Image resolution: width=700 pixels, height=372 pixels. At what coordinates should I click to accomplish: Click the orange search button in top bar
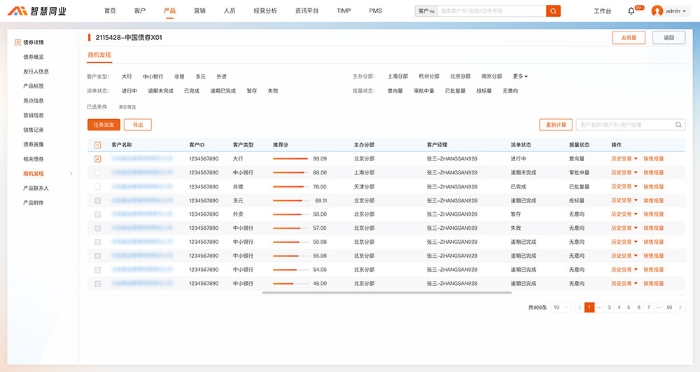[553, 11]
